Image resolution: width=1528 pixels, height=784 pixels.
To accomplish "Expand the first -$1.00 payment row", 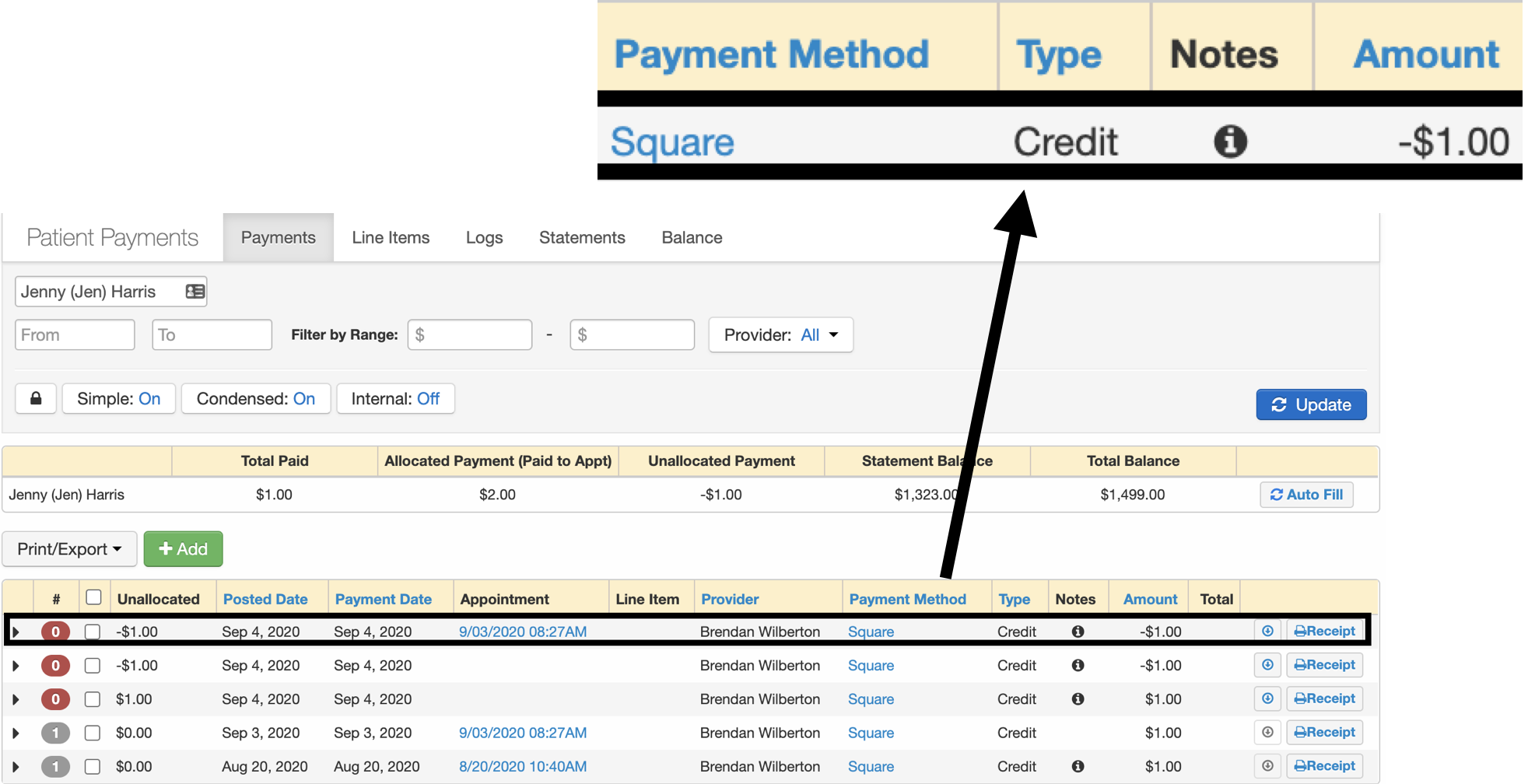I will (x=16, y=632).
